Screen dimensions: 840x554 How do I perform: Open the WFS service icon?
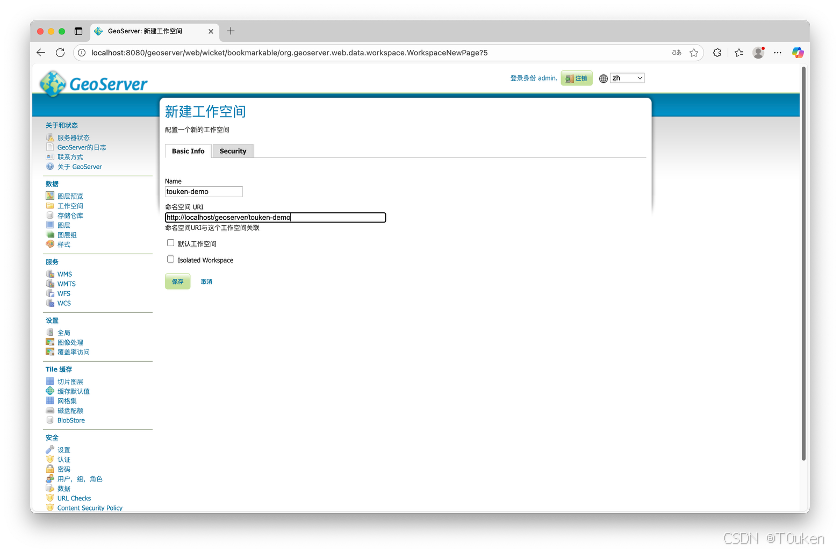click(50, 293)
